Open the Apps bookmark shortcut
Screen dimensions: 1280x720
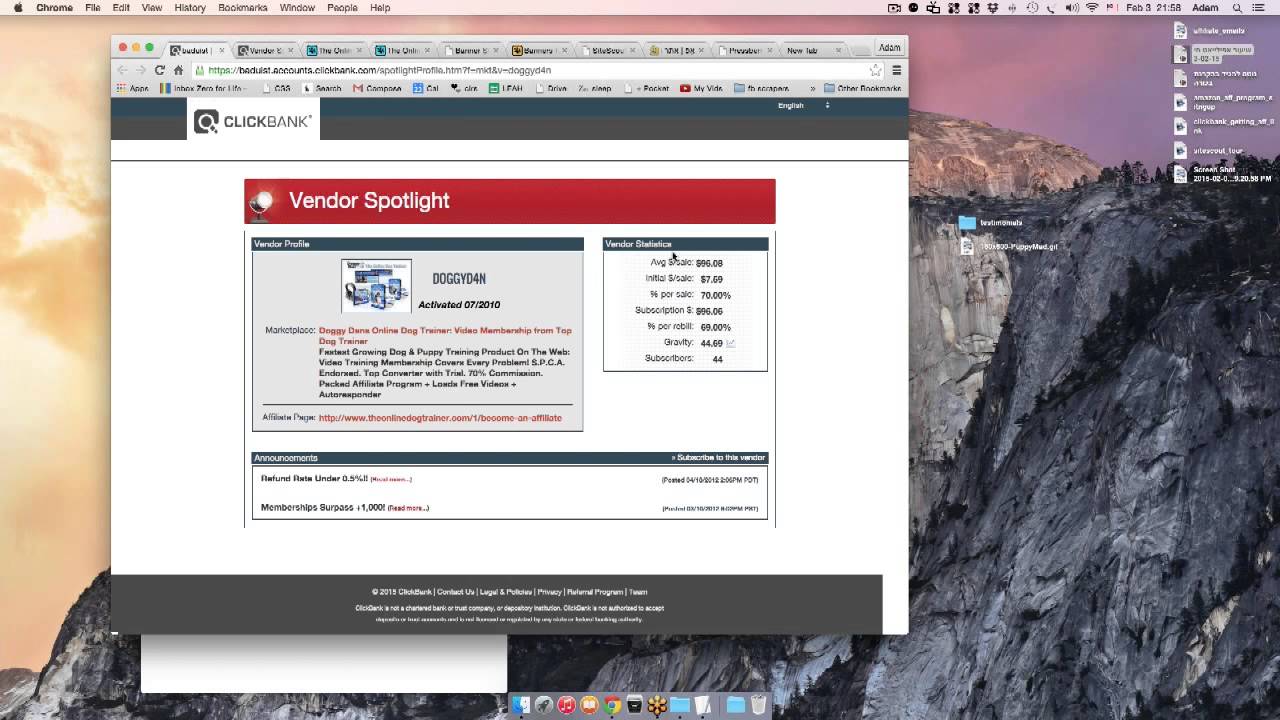(132, 88)
